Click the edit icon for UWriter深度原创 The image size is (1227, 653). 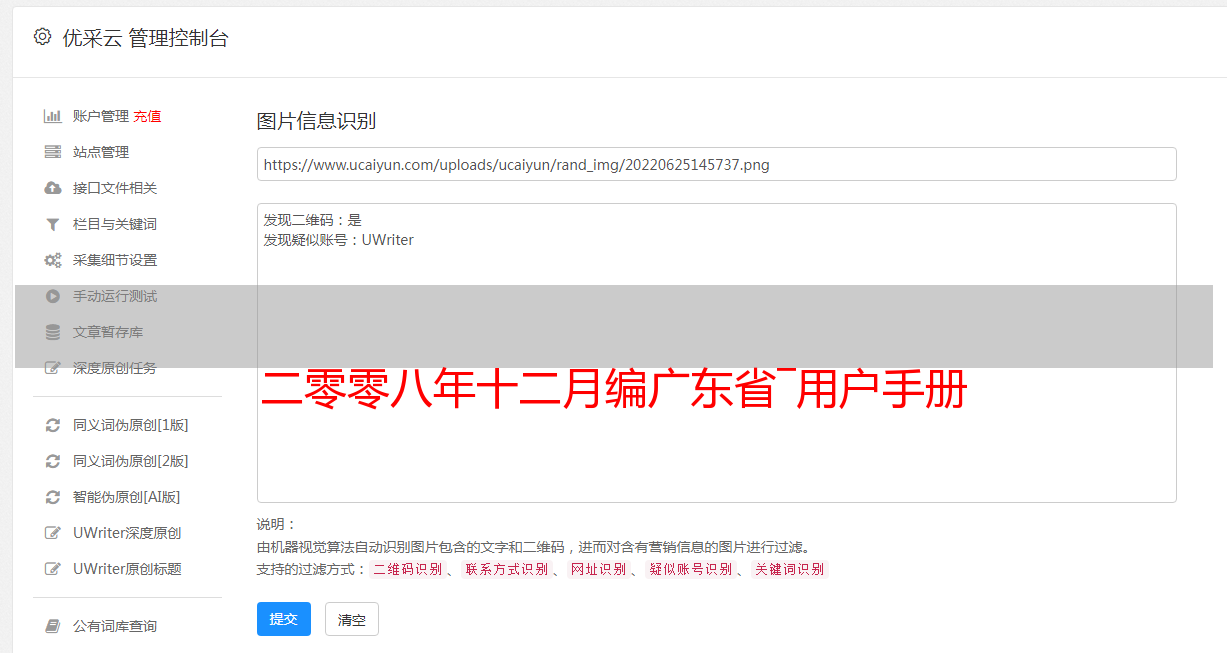click(x=53, y=533)
